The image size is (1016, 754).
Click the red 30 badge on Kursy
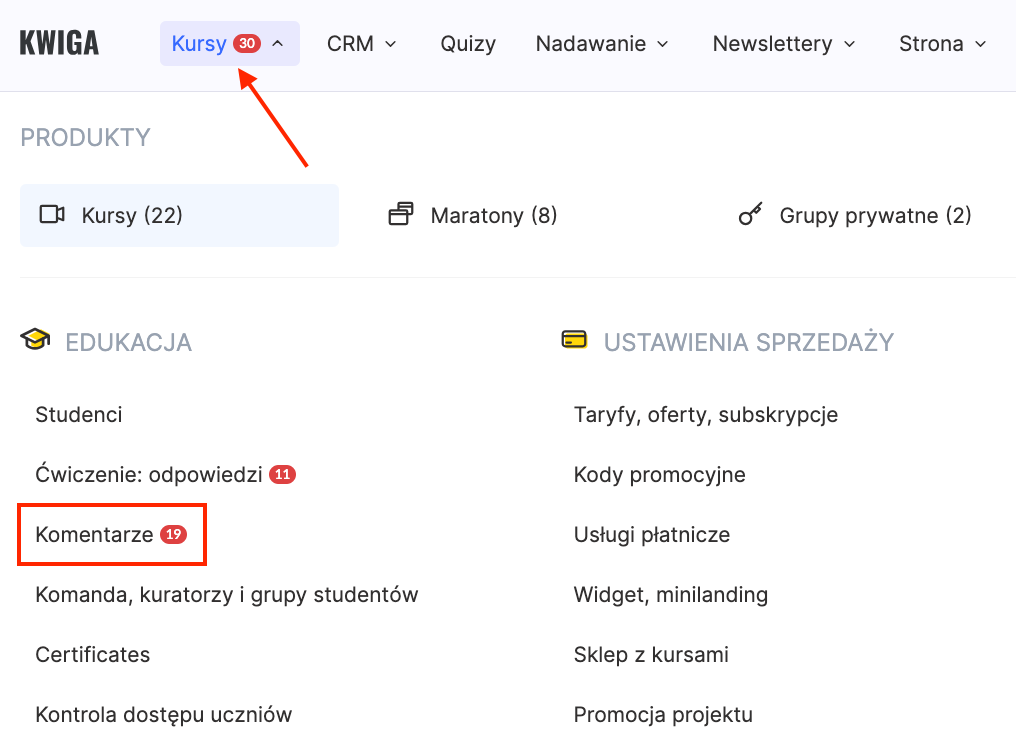coord(247,44)
